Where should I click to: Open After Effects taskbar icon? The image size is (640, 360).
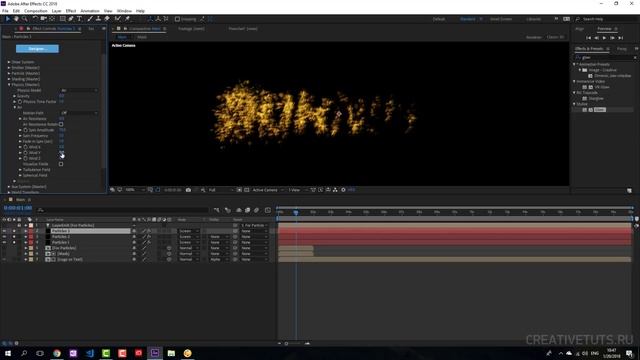[x=155, y=353]
